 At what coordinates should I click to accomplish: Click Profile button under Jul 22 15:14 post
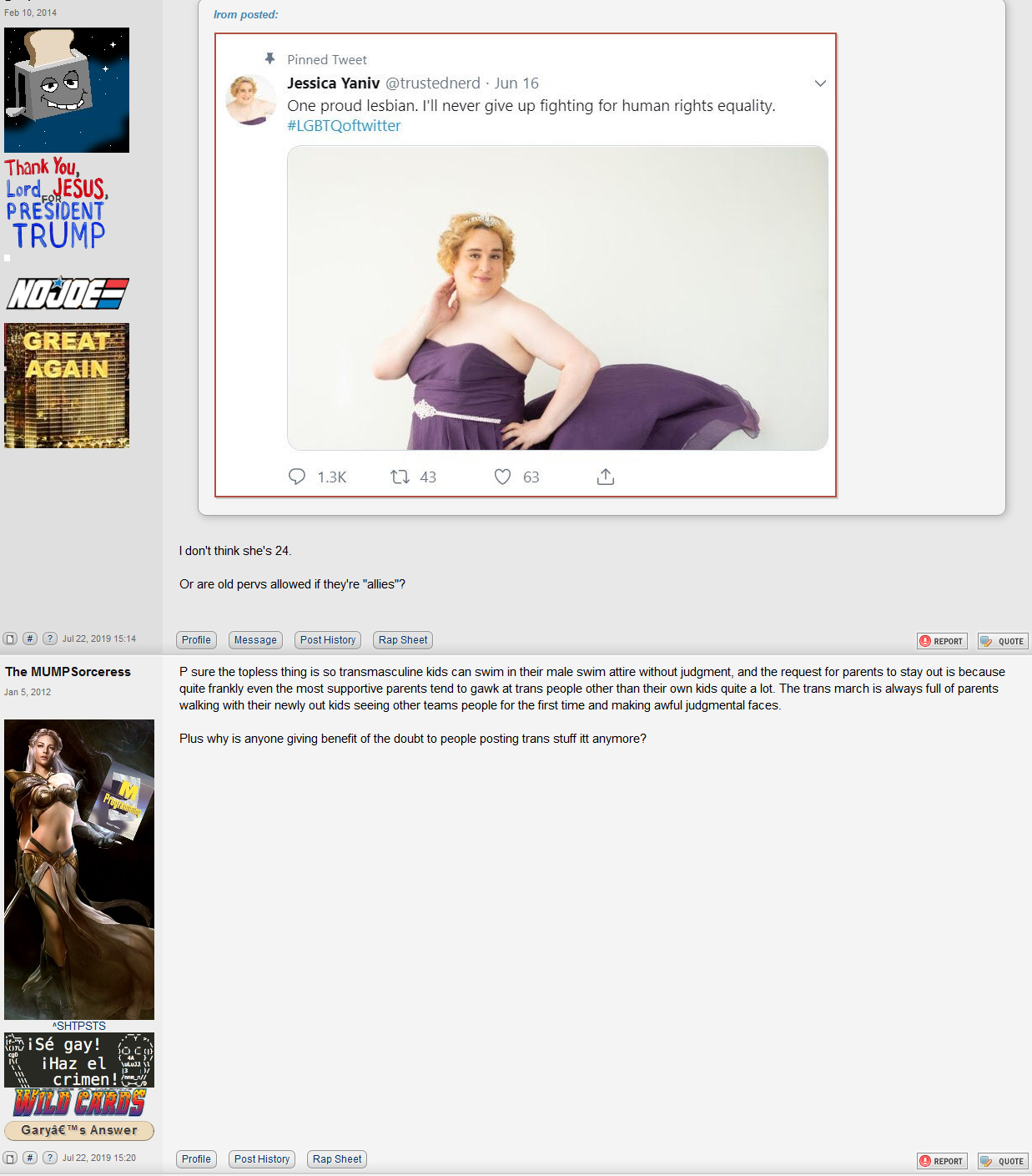pyautogui.click(x=196, y=640)
